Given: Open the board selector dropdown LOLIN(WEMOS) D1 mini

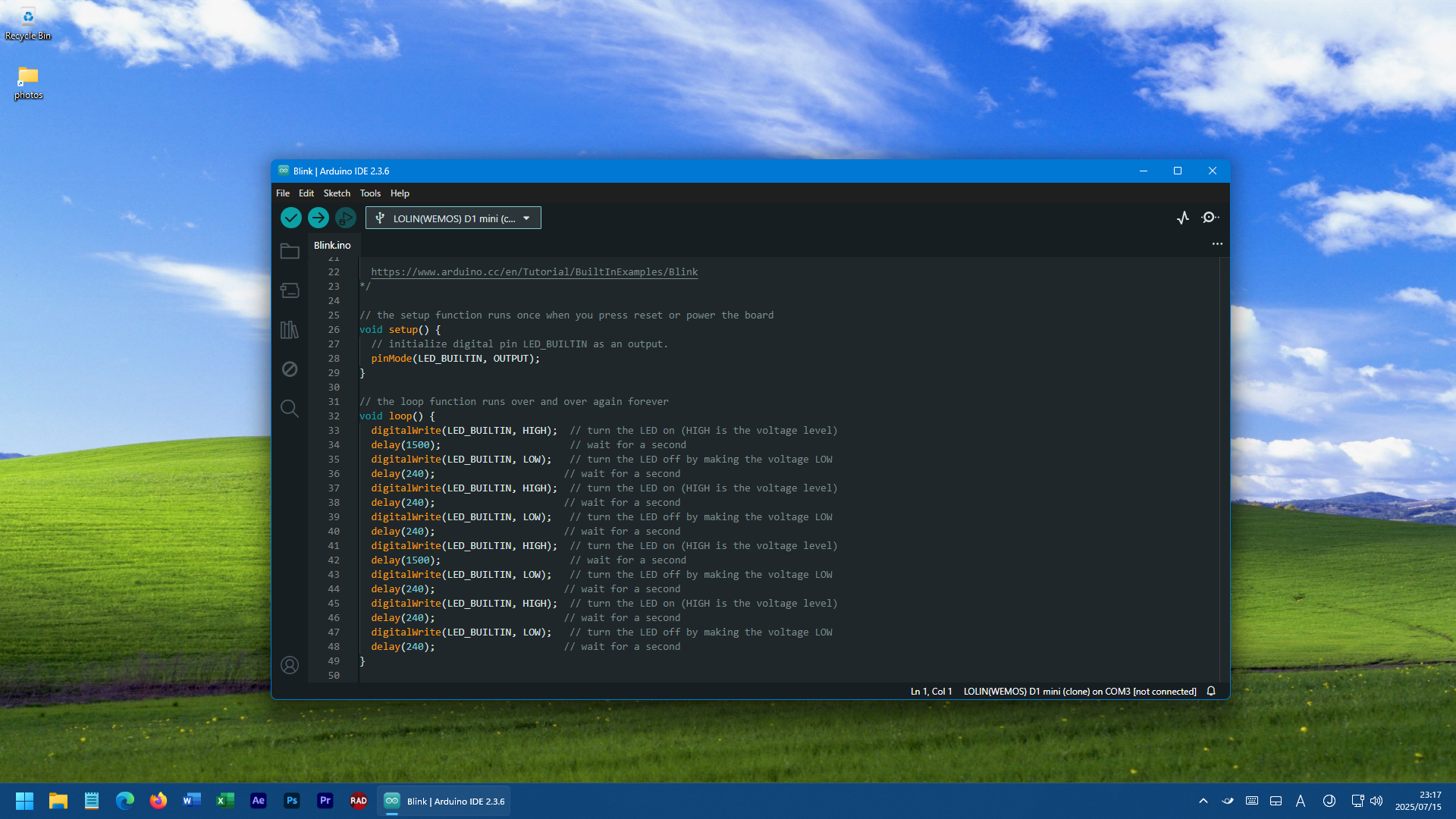Looking at the screenshot, I should click(453, 218).
